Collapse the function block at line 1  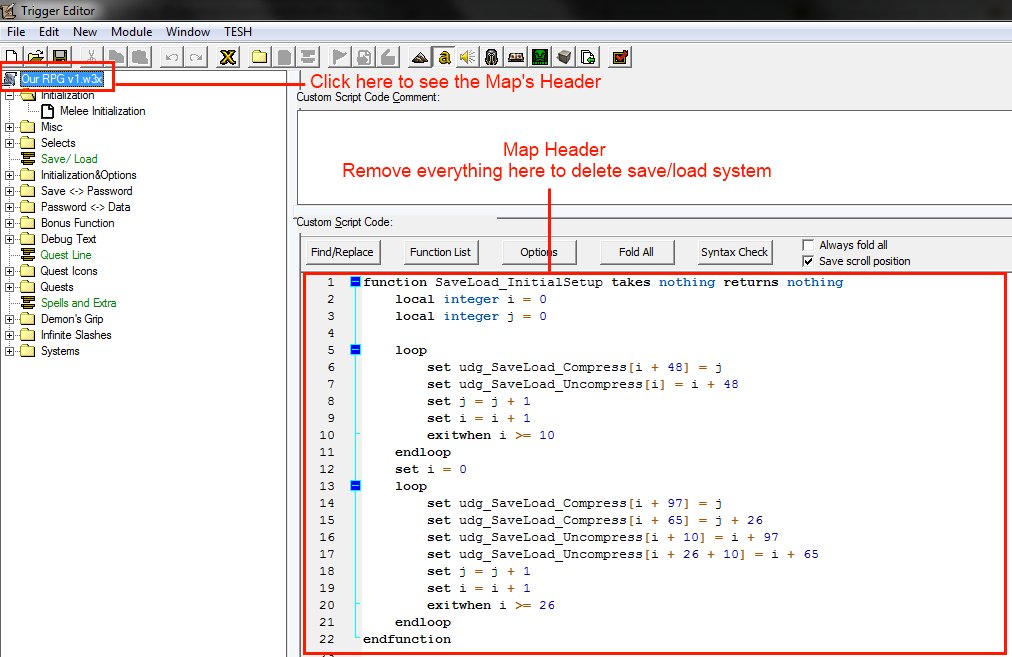(x=355, y=281)
